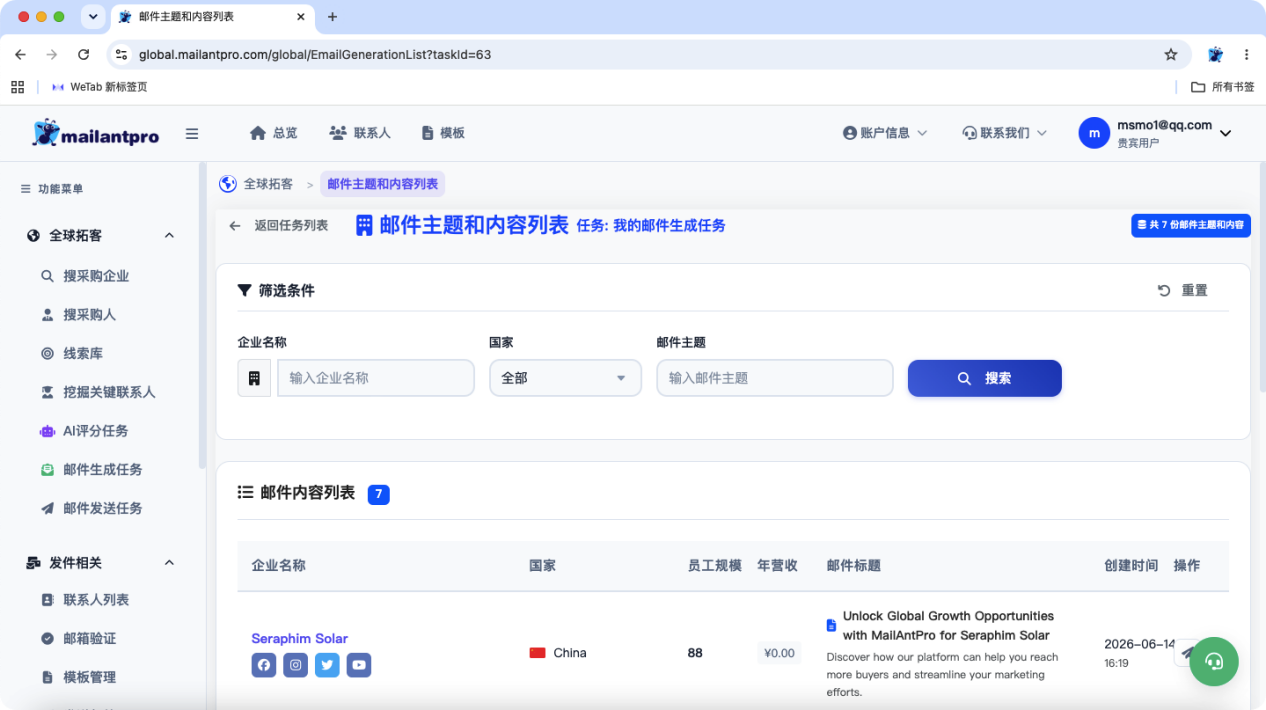Collapse the 发件相关 sidebar section

[169, 563]
